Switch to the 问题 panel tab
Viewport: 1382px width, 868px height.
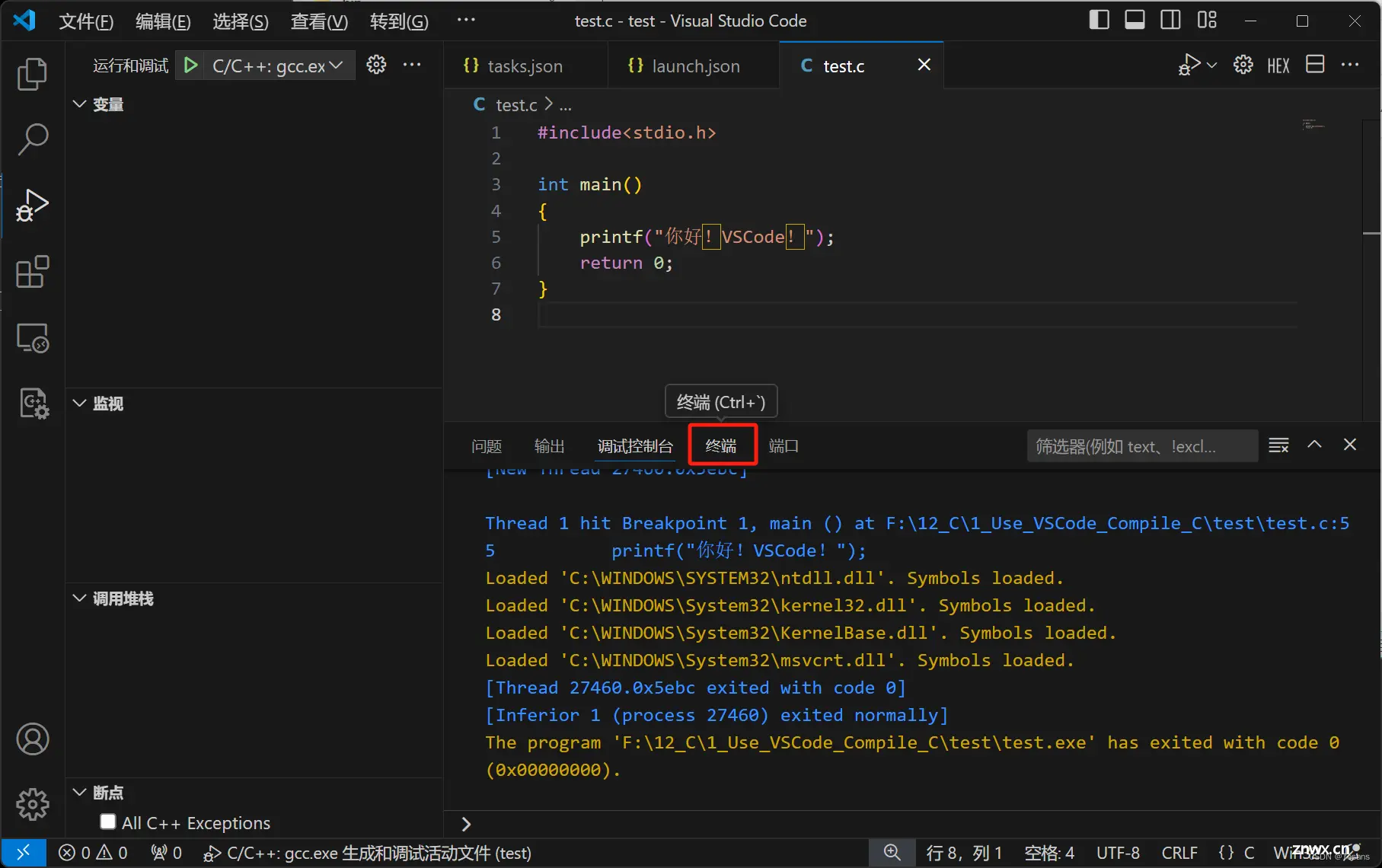click(487, 446)
